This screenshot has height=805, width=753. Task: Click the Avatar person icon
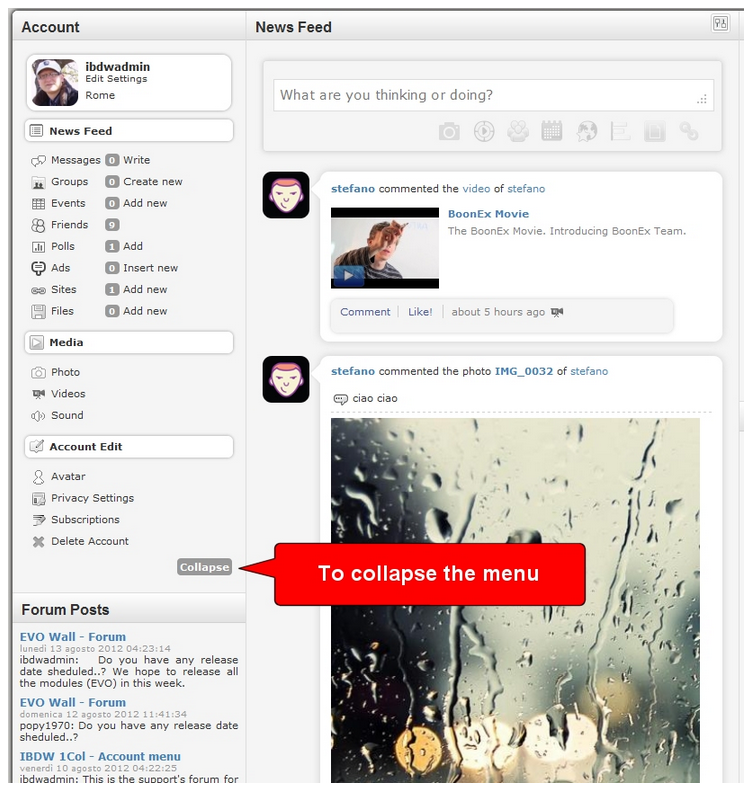pos(38,477)
